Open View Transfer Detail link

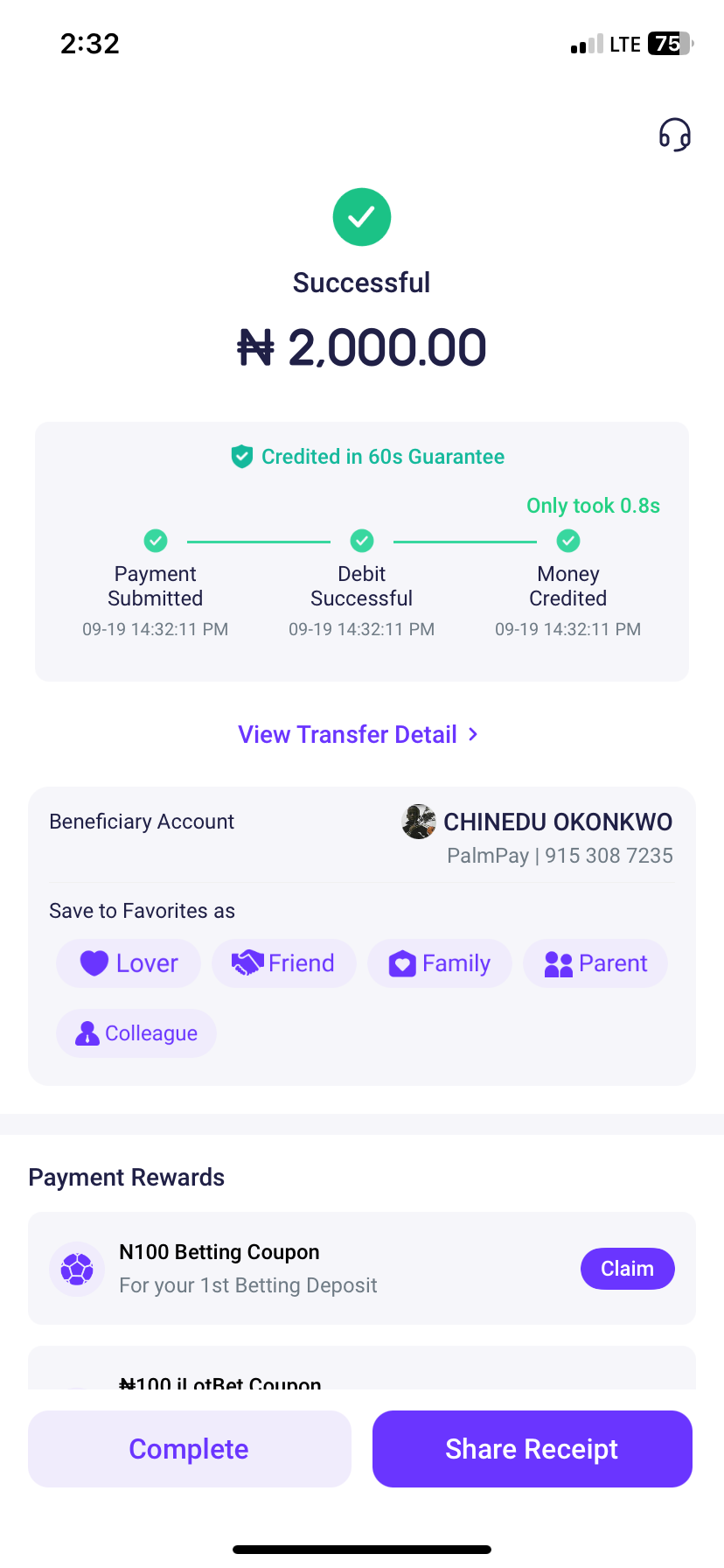click(348, 734)
